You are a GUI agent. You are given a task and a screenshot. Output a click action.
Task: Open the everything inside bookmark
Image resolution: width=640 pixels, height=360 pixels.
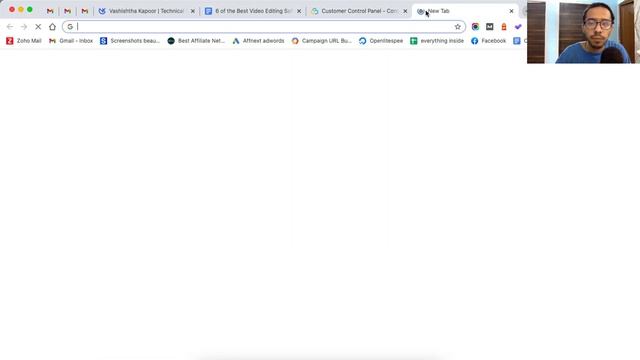(x=437, y=41)
